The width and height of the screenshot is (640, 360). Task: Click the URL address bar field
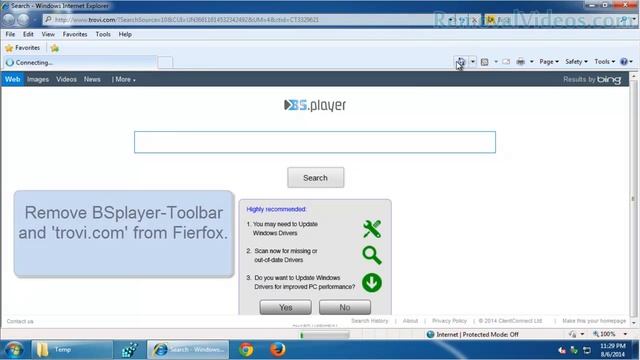[x=245, y=20]
